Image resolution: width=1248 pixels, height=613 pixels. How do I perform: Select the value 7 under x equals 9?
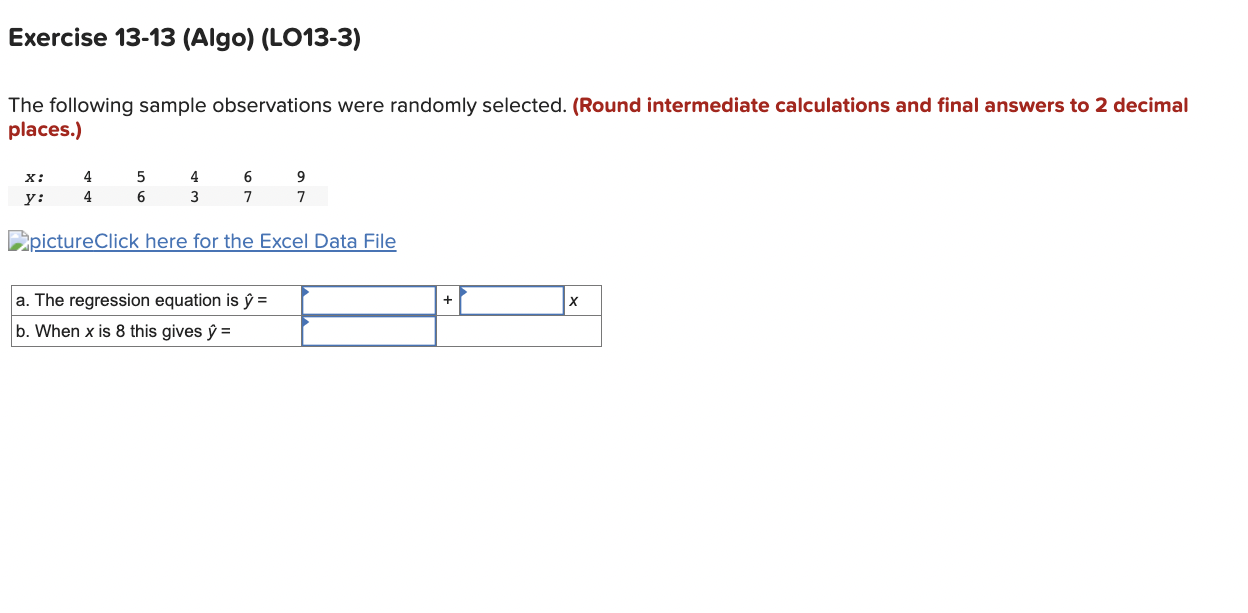pyautogui.click(x=300, y=197)
